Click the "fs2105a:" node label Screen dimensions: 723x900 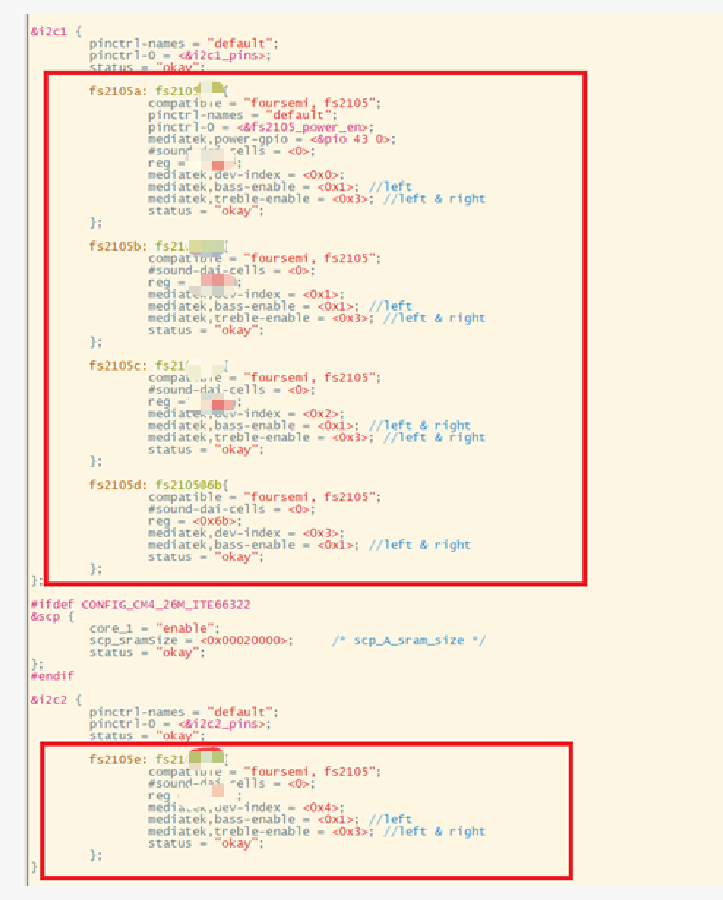click(x=118, y=91)
